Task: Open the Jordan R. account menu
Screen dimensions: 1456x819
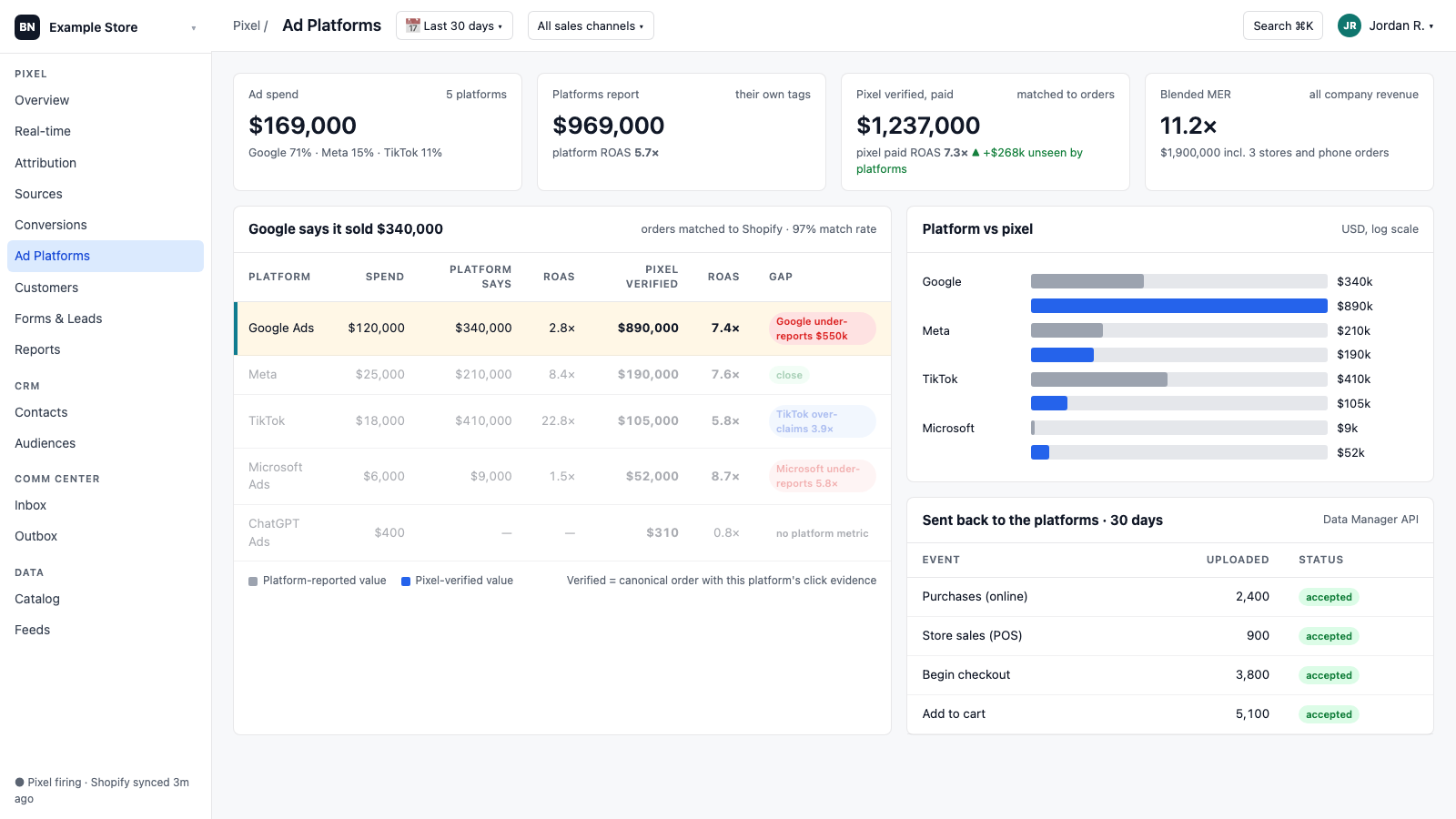Action: tap(1386, 25)
